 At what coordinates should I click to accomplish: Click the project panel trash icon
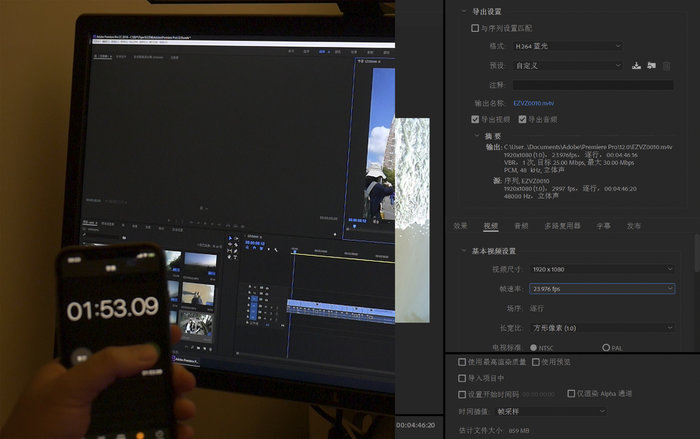(211, 349)
